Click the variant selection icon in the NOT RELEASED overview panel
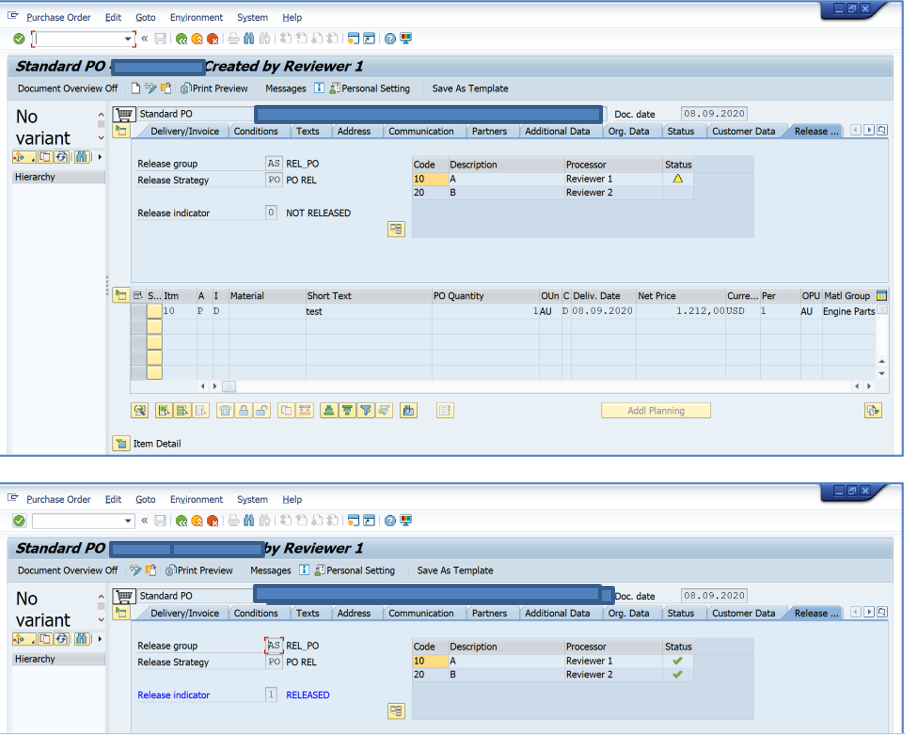Screen dimensions: 905x735 coord(24,156)
